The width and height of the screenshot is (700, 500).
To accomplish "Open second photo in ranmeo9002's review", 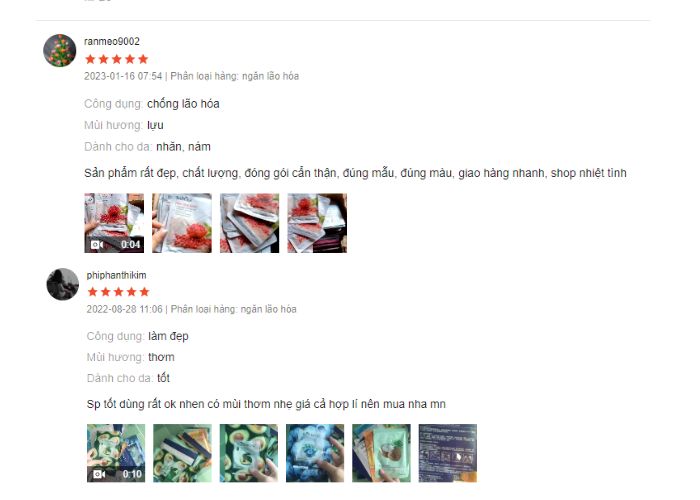I will coord(182,223).
